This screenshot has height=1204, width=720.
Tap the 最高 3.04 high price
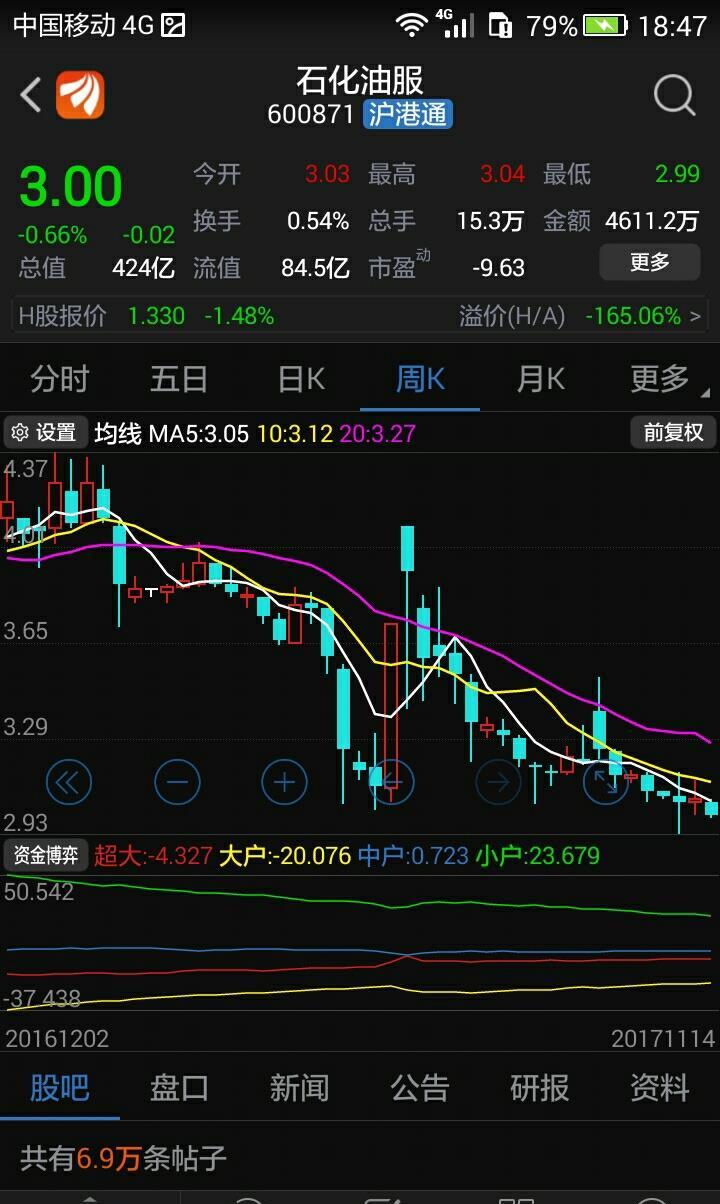(446, 174)
